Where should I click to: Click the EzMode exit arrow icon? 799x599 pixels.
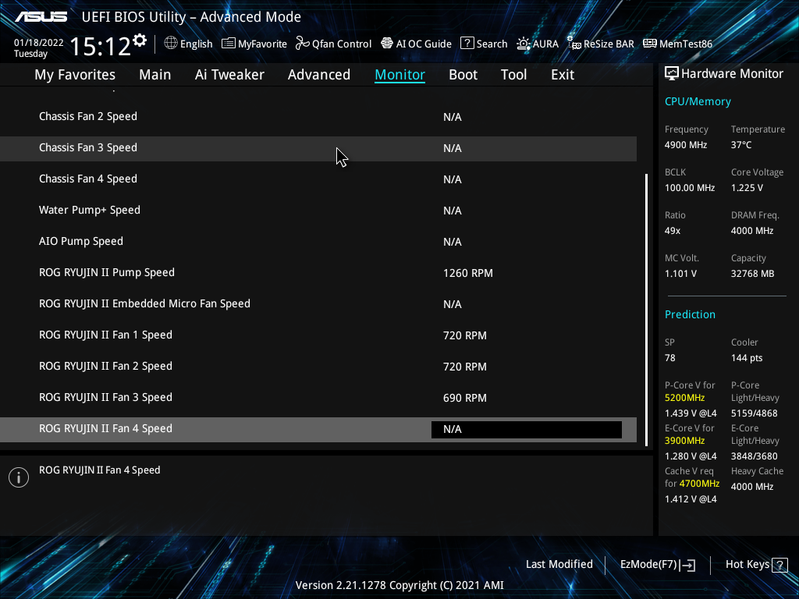pyautogui.click(x=687, y=565)
